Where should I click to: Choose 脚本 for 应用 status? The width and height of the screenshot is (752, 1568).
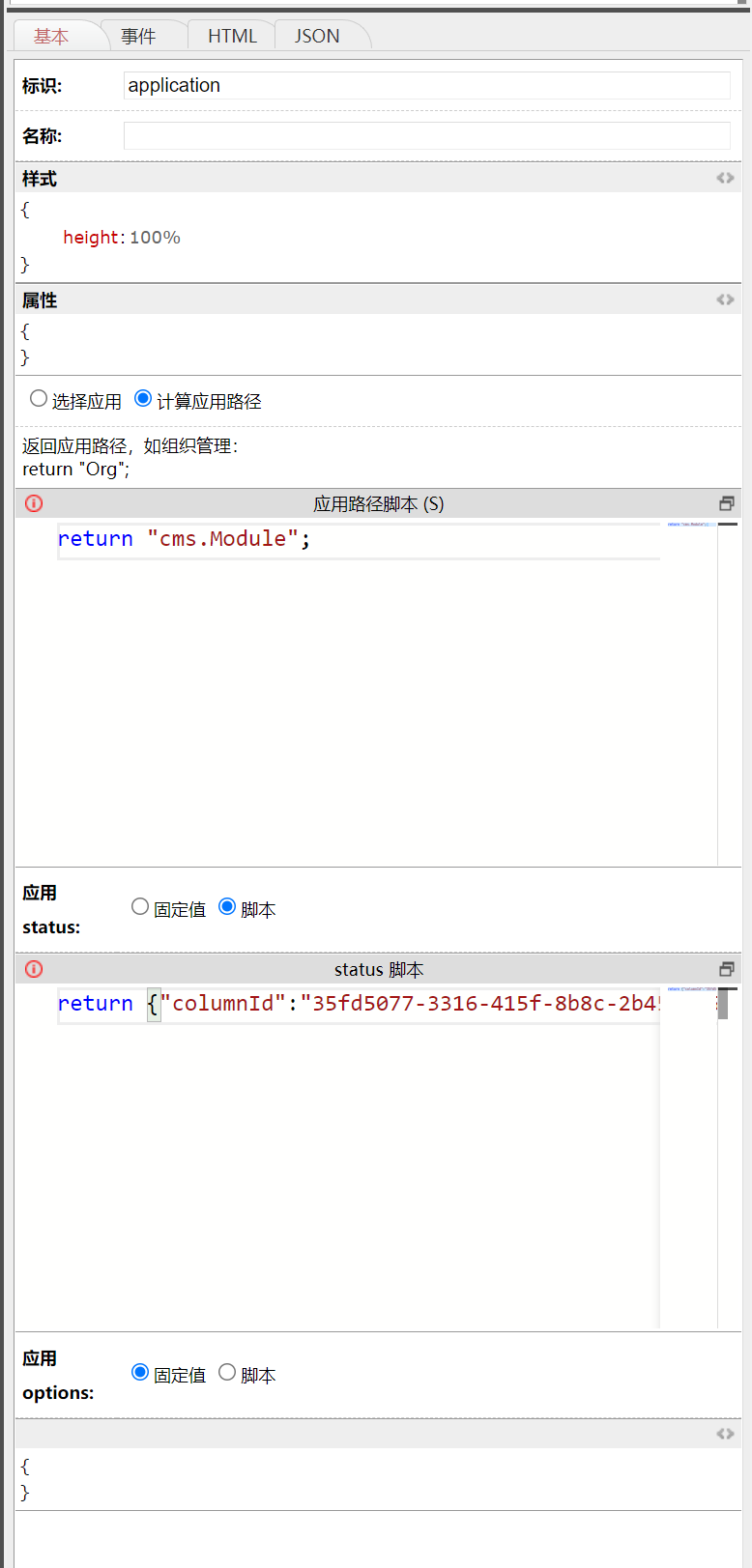point(227,906)
